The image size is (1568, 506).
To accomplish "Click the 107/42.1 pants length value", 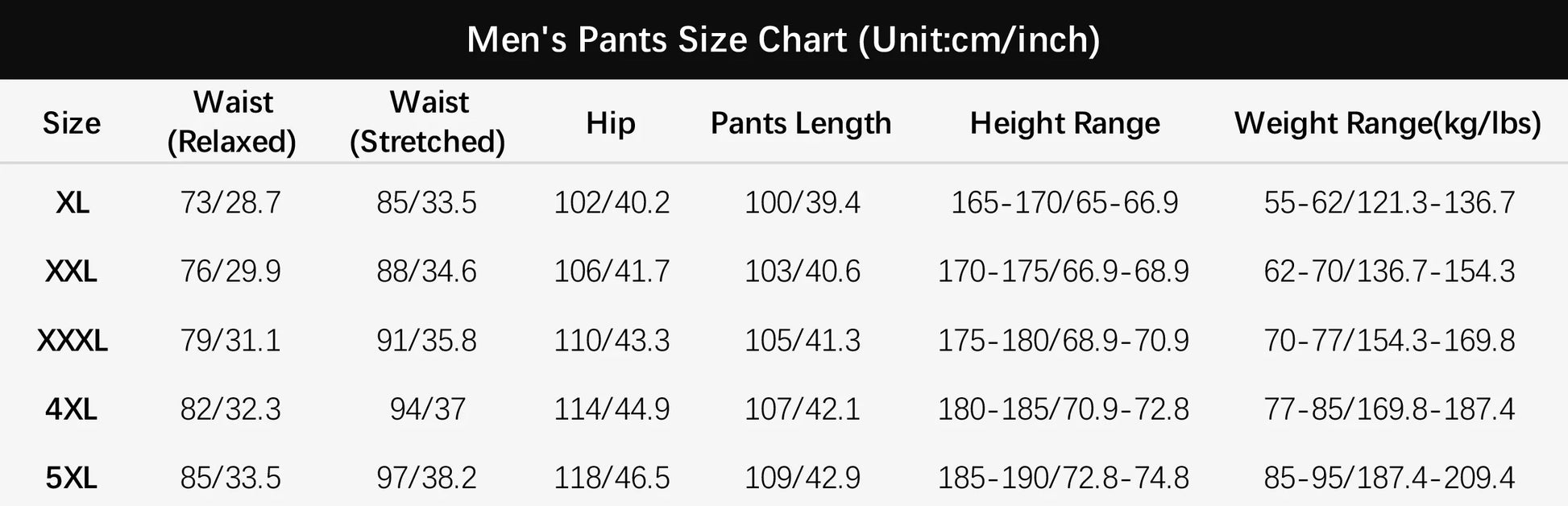I will 803,409.
